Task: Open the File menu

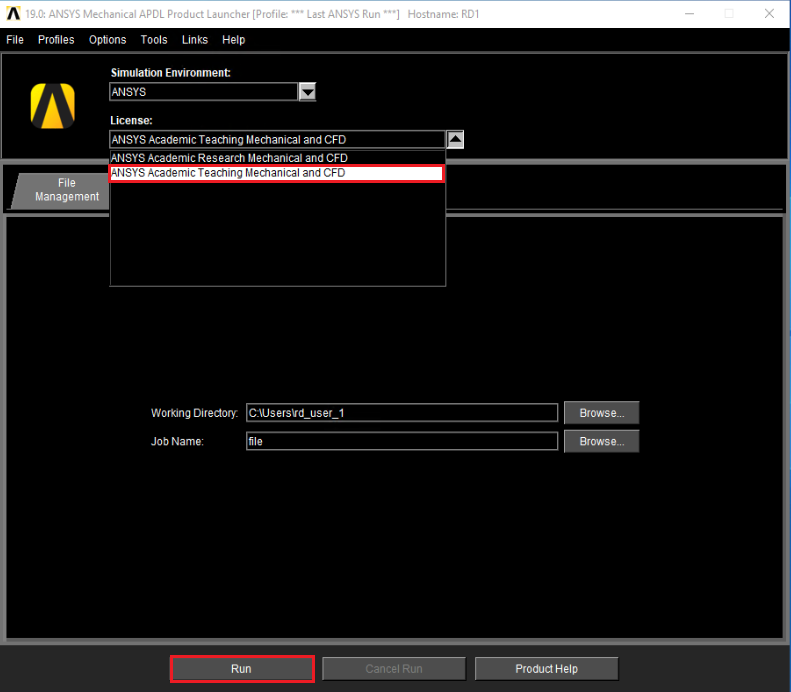Action: (15, 40)
